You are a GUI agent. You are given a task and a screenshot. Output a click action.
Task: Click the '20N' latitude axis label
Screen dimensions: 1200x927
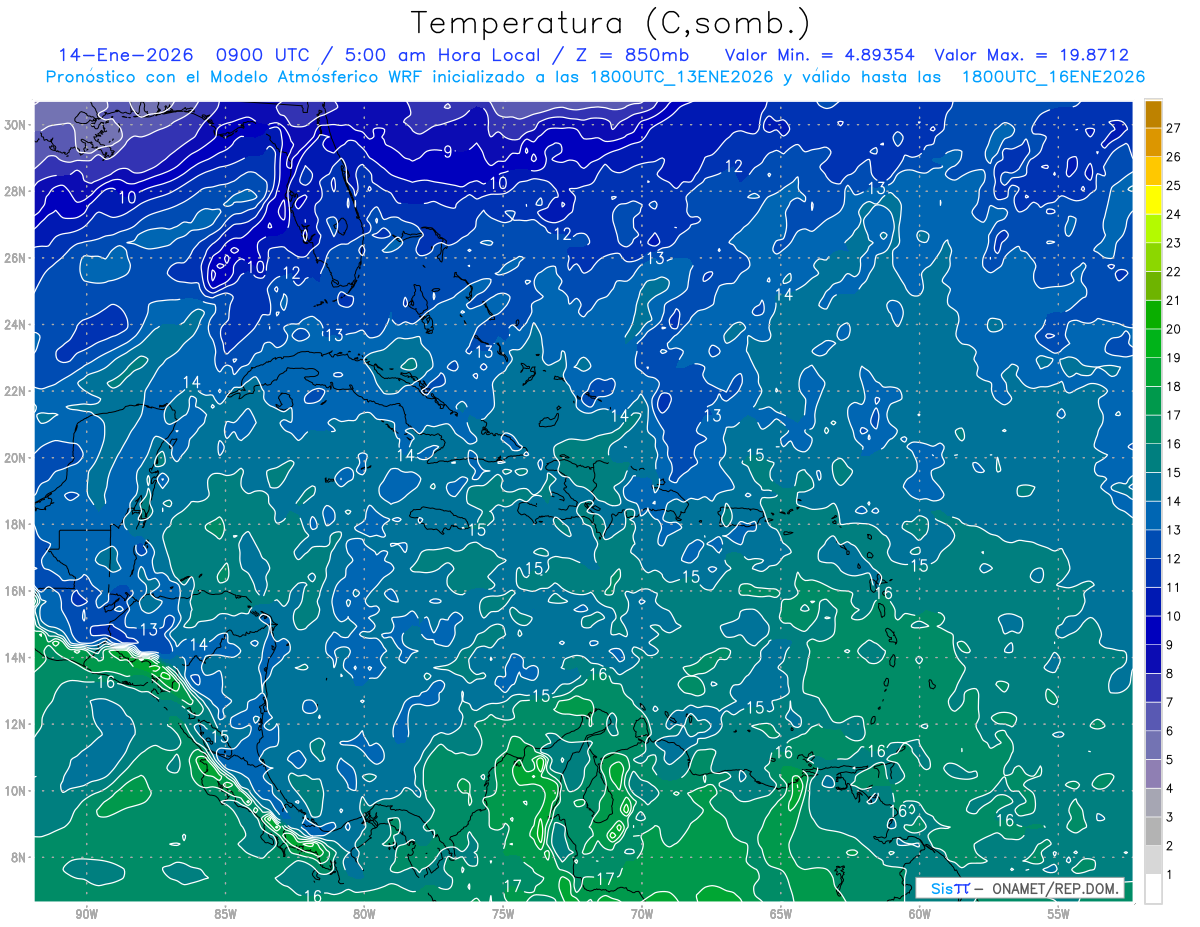pos(17,458)
